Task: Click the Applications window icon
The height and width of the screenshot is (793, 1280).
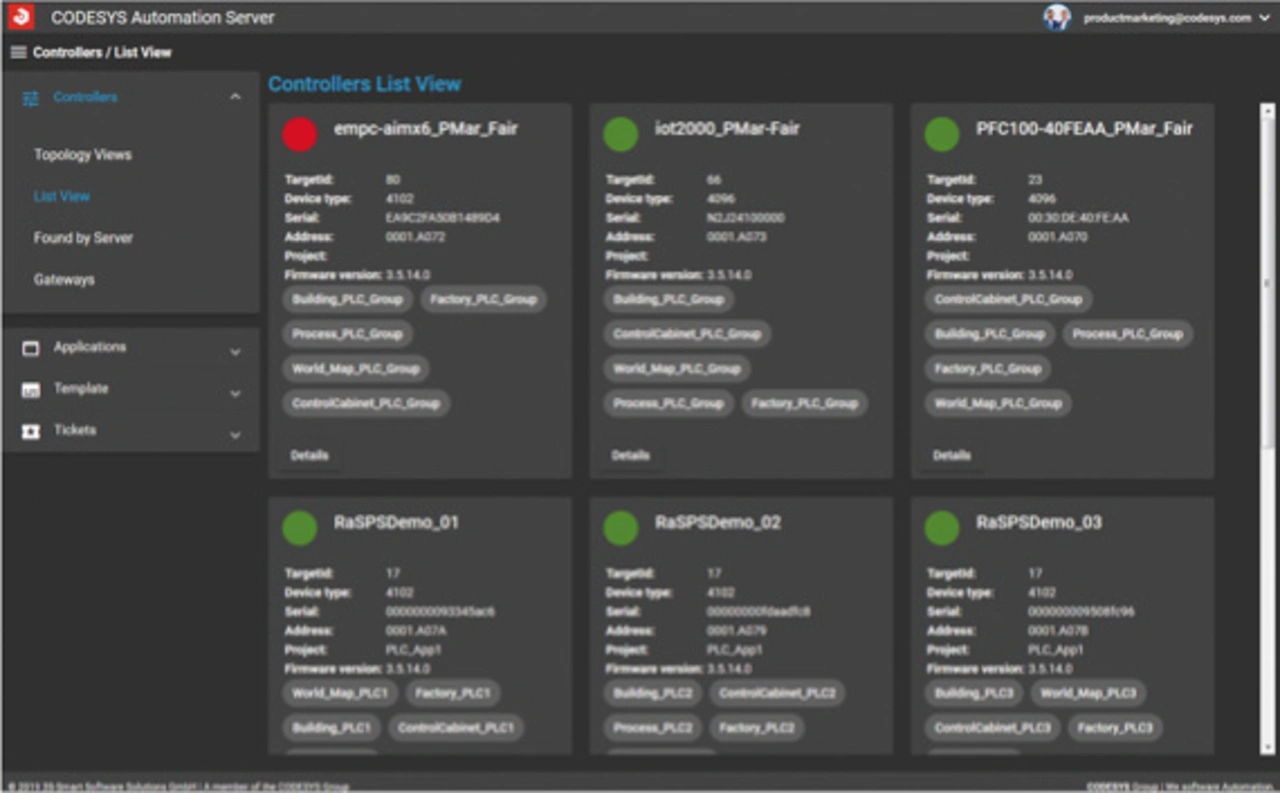Action: pos(30,348)
